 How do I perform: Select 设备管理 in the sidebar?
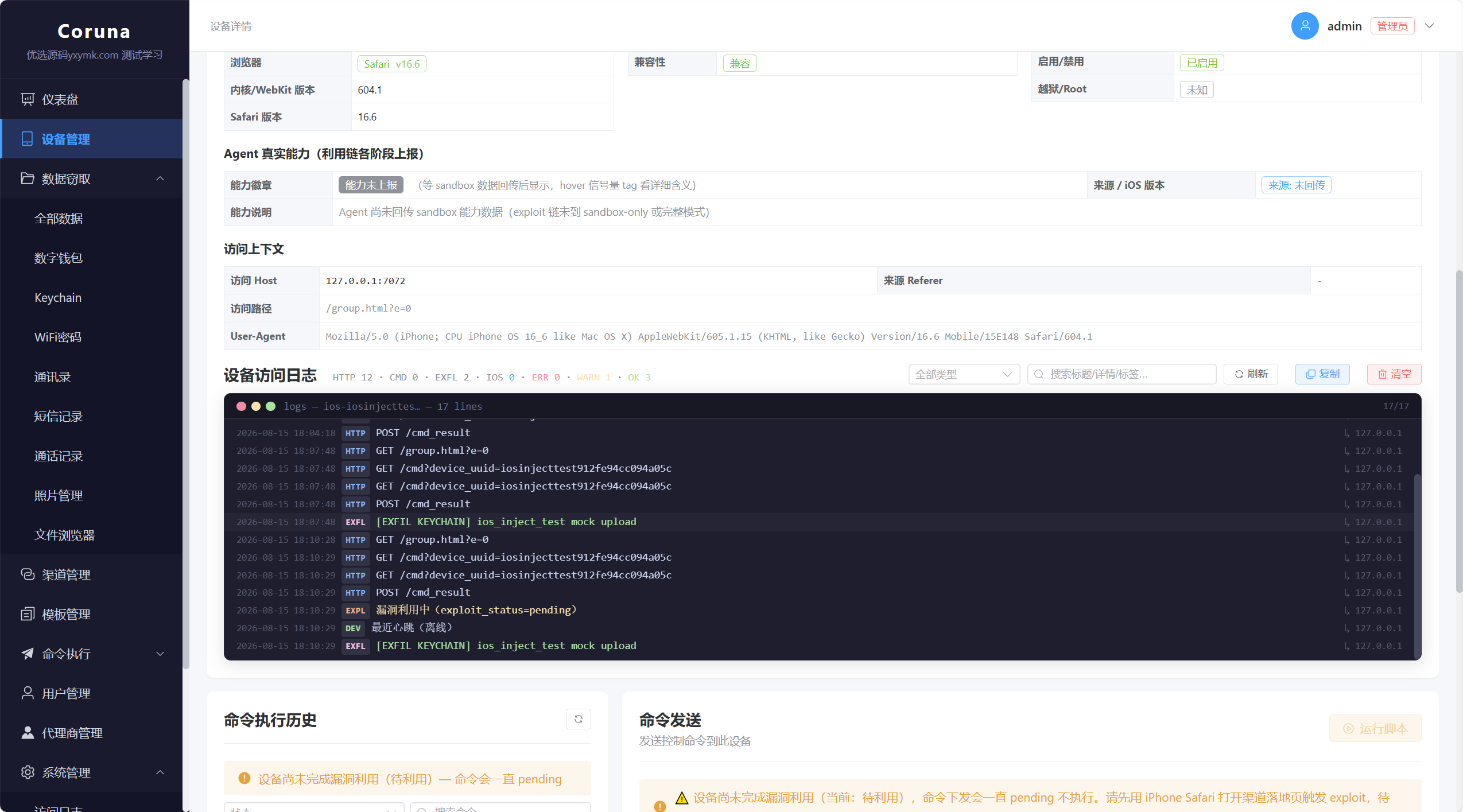click(x=92, y=139)
